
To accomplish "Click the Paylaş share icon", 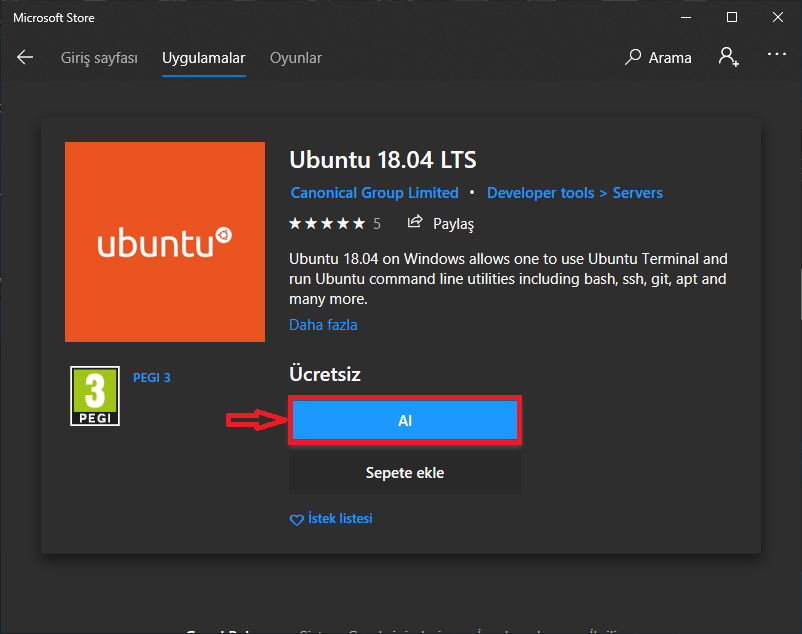I will click(x=415, y=223).
